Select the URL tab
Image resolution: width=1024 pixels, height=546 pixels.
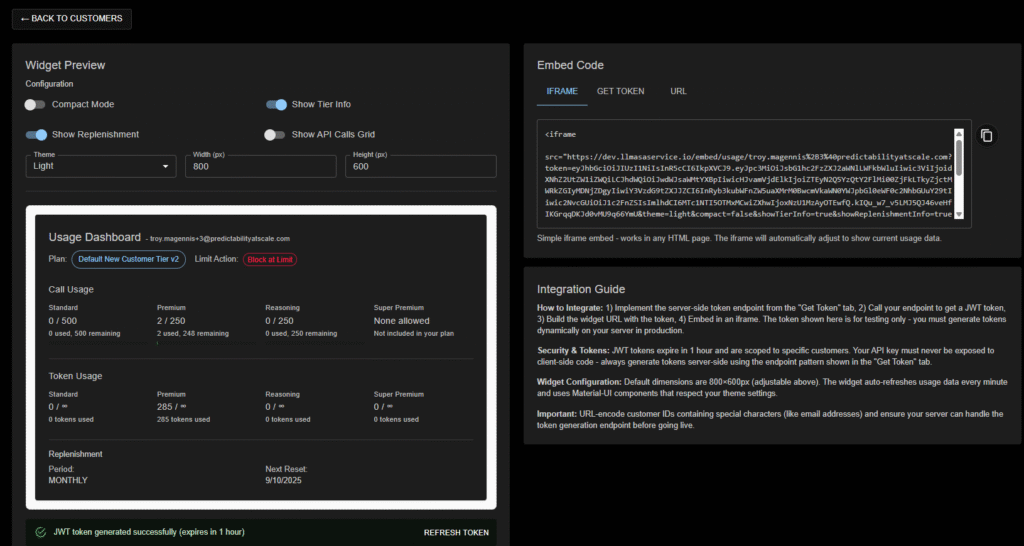(678, 91)
